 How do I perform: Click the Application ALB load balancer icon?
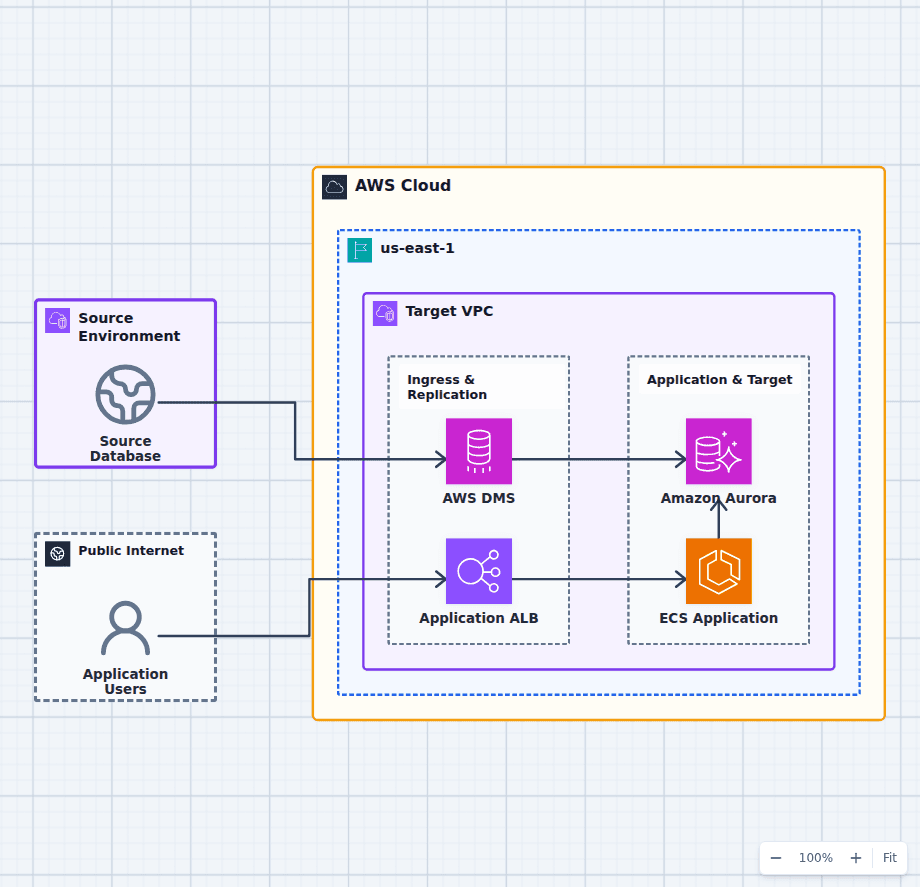point(479,571)
